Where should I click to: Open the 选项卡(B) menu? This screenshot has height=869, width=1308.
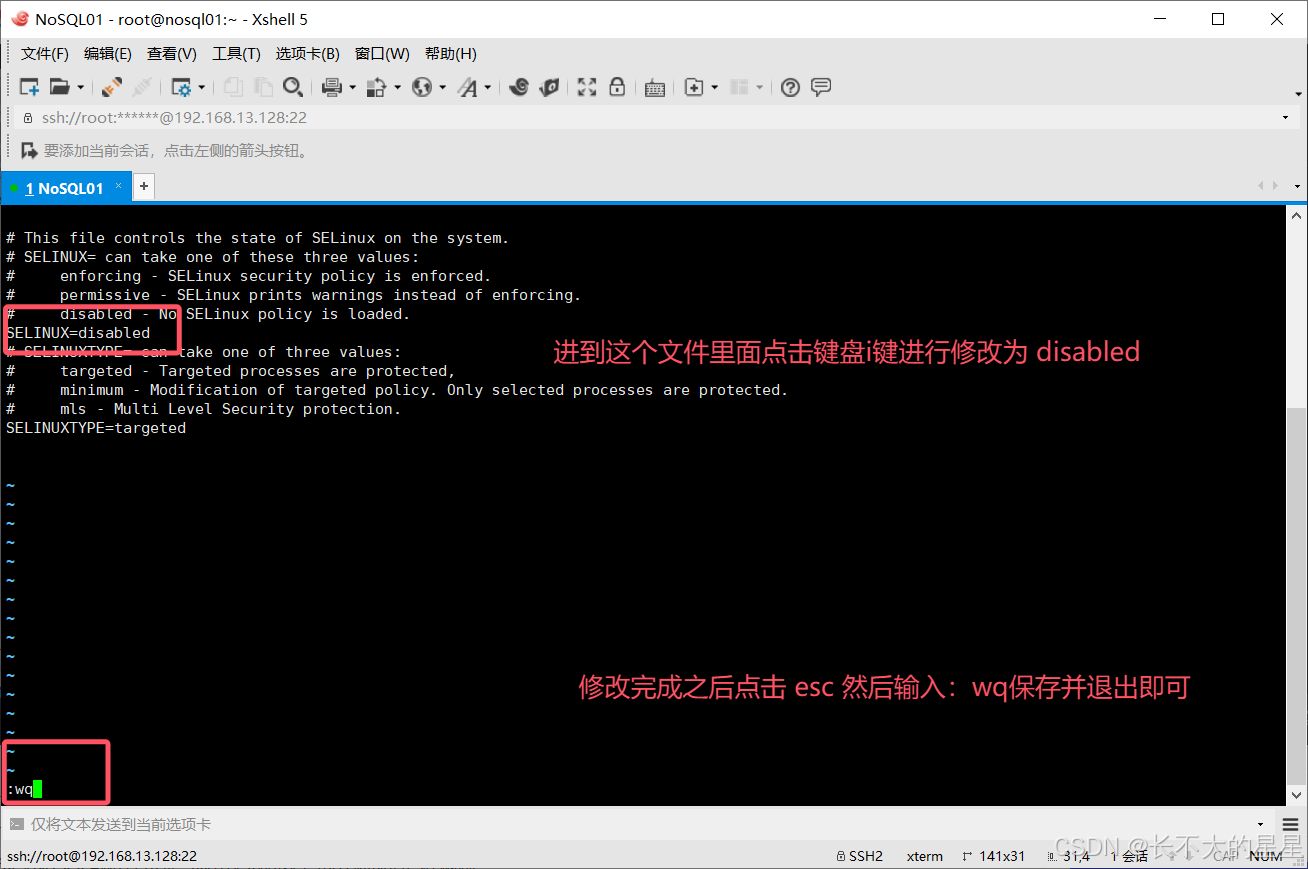point(308,54)
